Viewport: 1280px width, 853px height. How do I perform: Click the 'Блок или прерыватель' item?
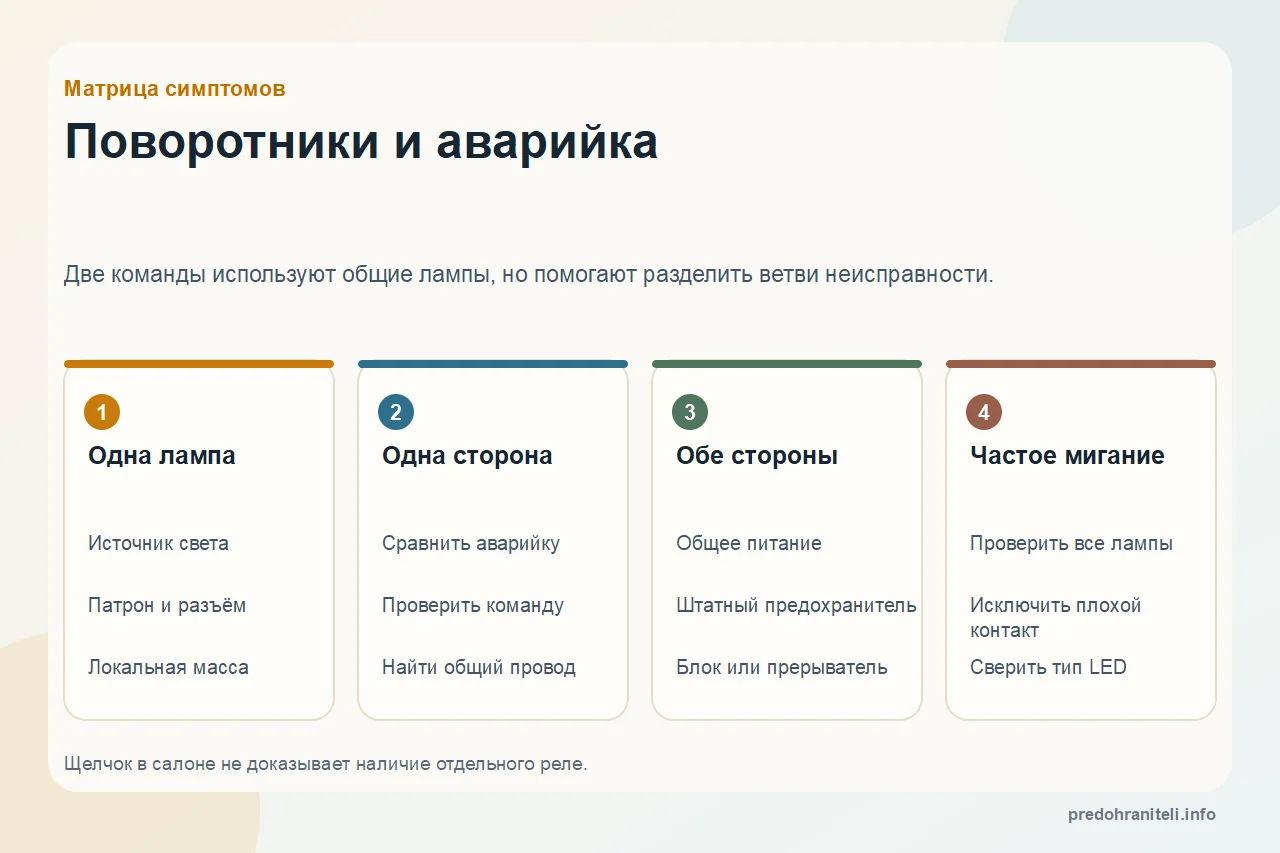[782, 668]
